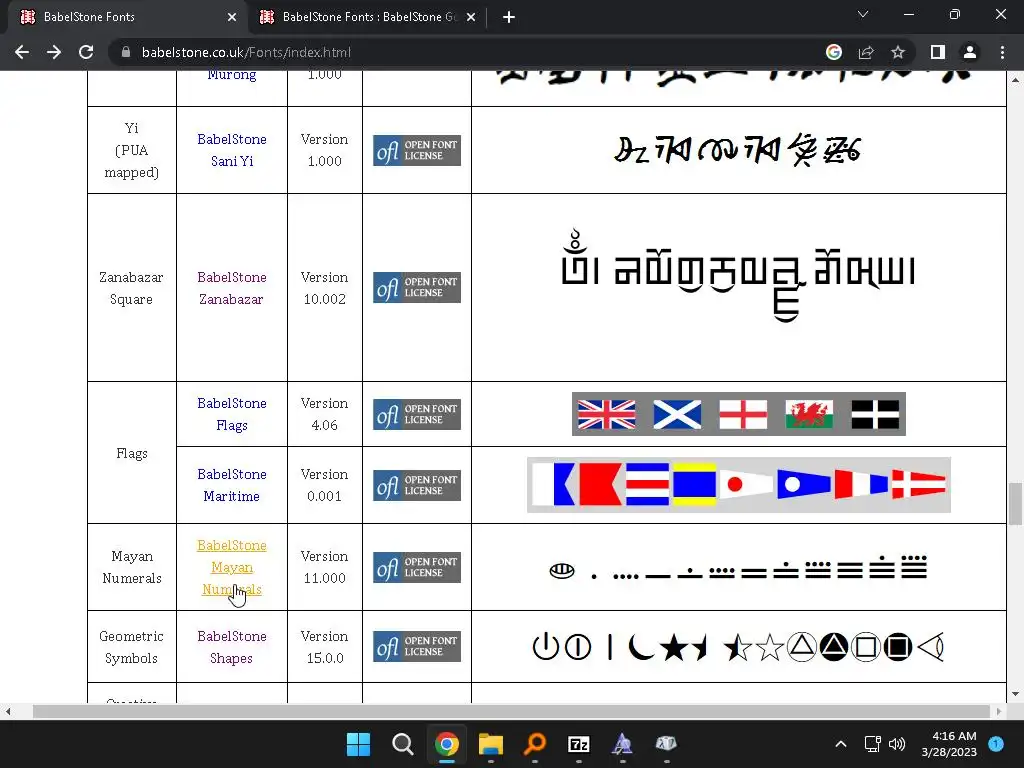Reload the current page
This screenshot has width=1024, height=768.
[x=86, y=52]
